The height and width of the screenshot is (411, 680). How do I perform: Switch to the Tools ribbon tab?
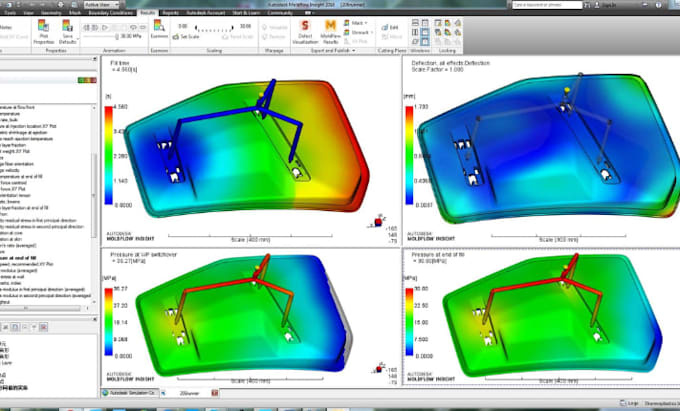click(x=10, y=13)
